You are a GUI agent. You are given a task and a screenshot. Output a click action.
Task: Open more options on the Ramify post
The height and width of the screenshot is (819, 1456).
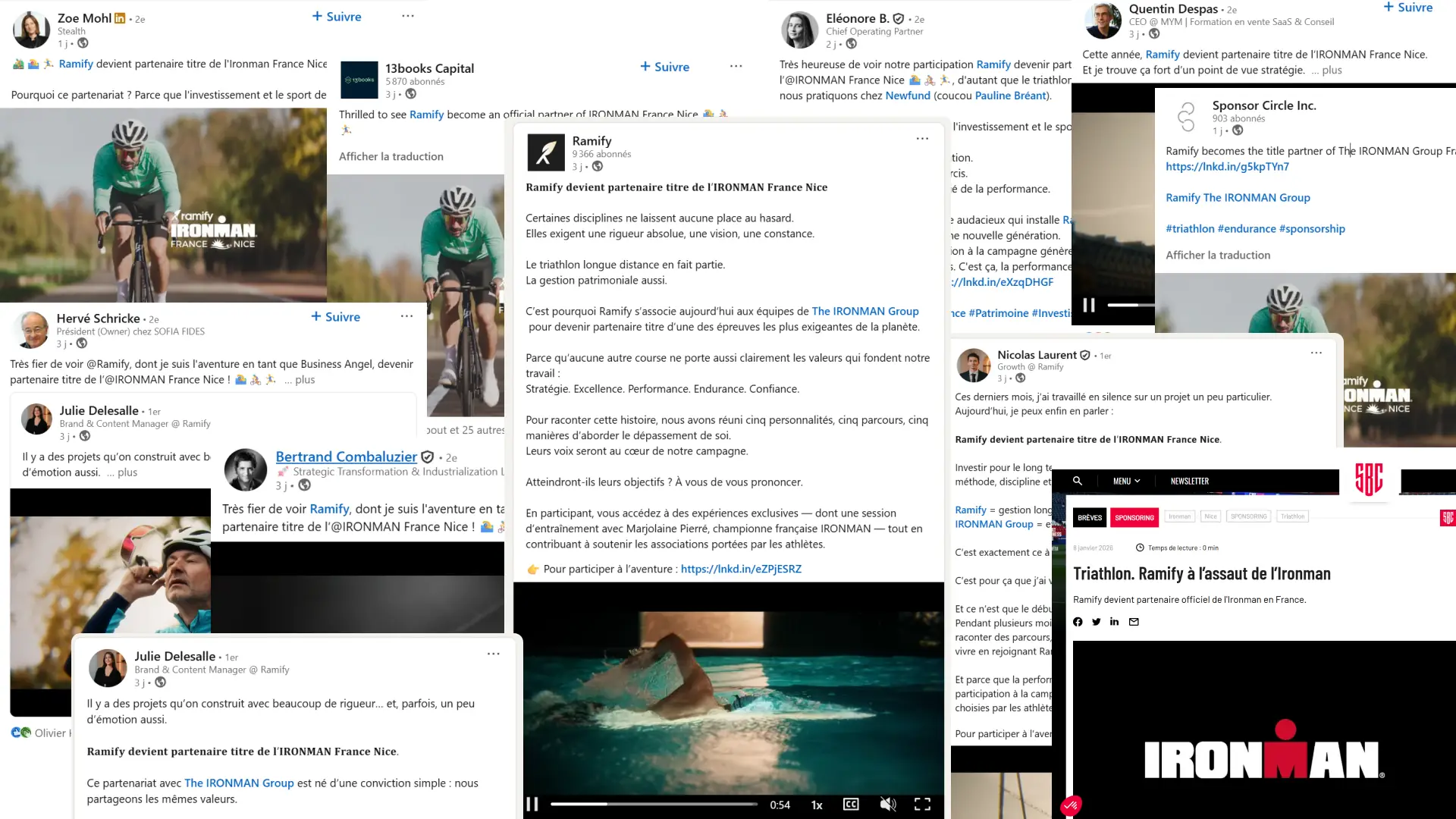pos(922,139)
